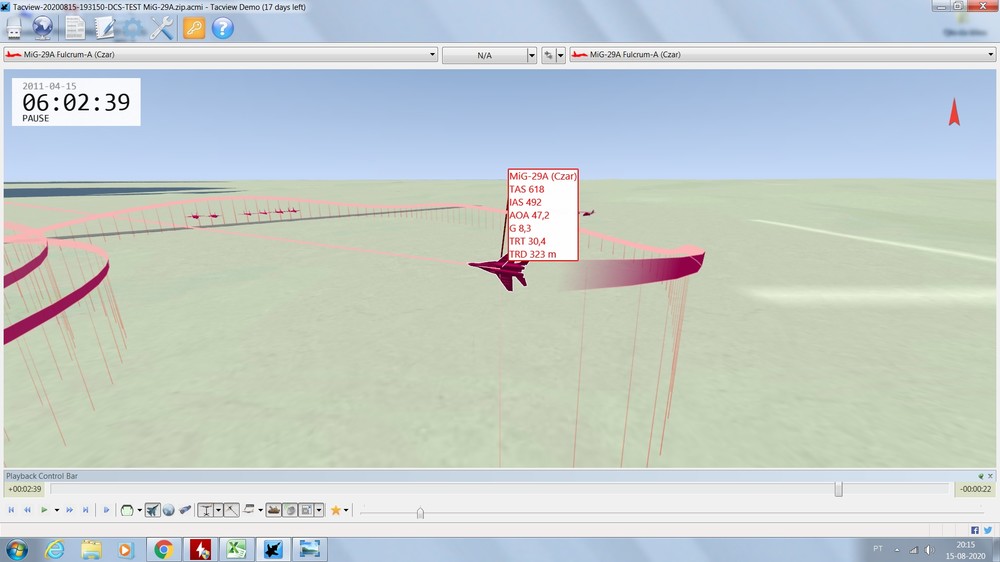Toggle the square object filter icon
The width and height of the screenshot is (1000, 562).
tap(306, 510)
